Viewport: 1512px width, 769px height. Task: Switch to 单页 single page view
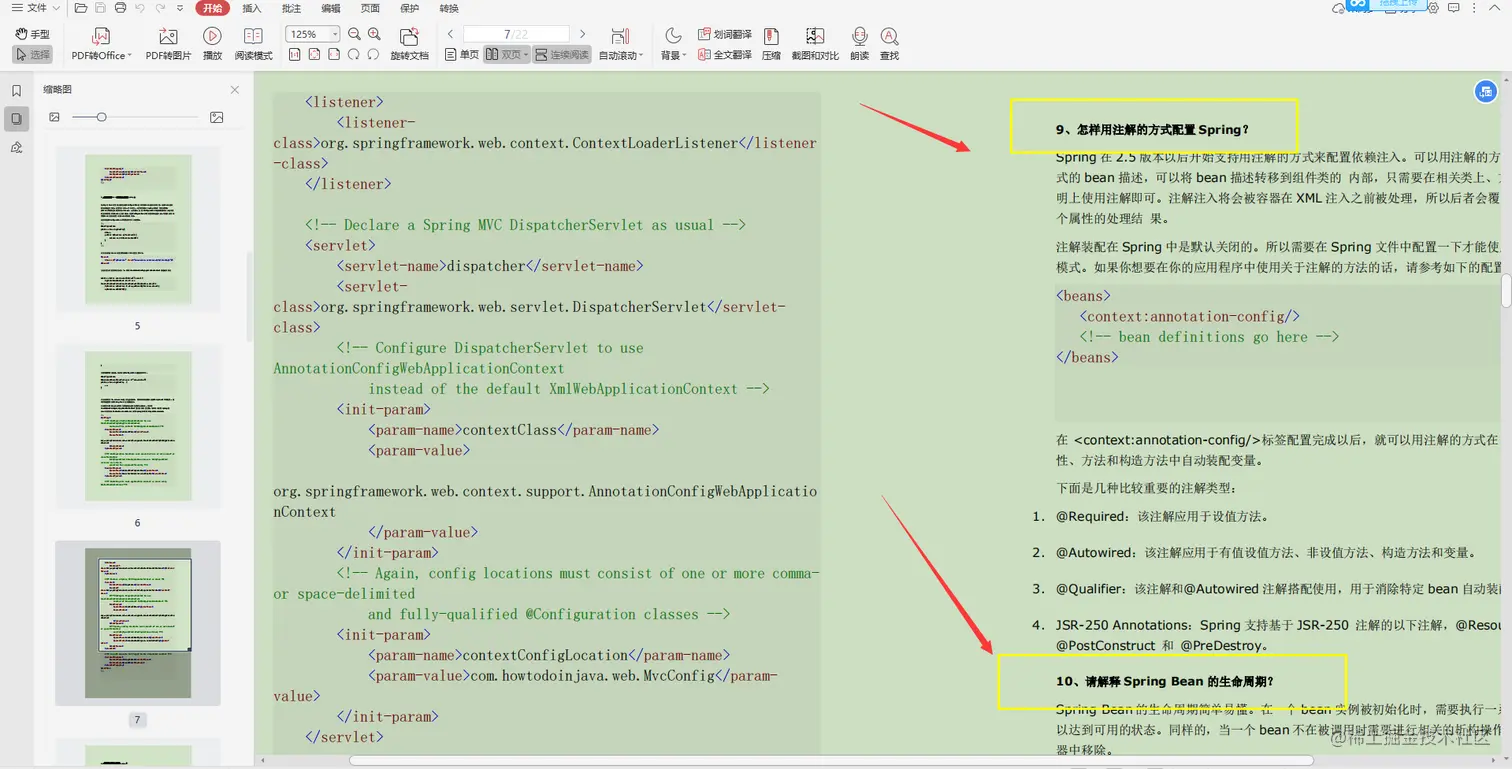(463, 55)
